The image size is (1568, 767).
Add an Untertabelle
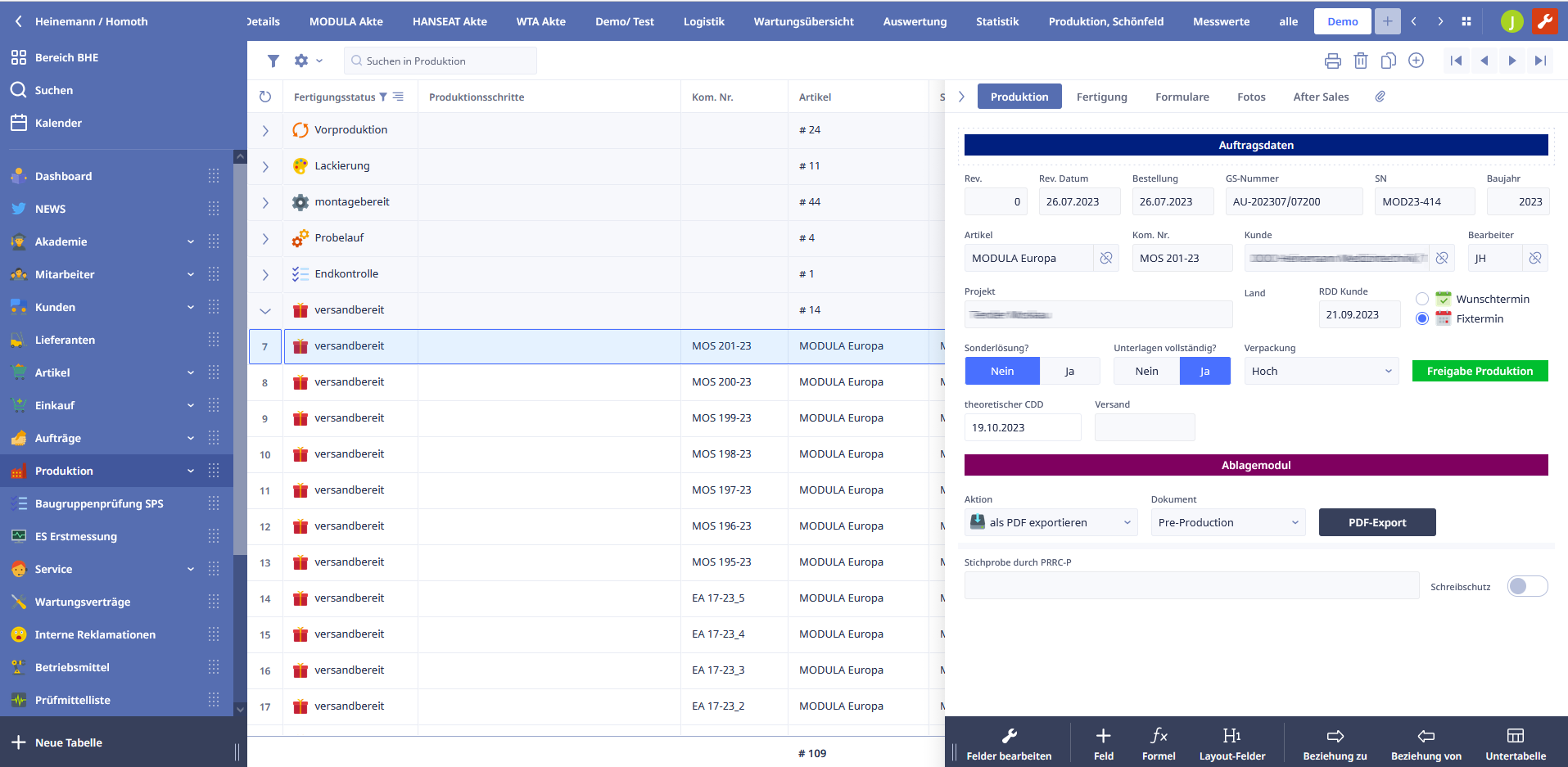click(x=1516, y=743)
